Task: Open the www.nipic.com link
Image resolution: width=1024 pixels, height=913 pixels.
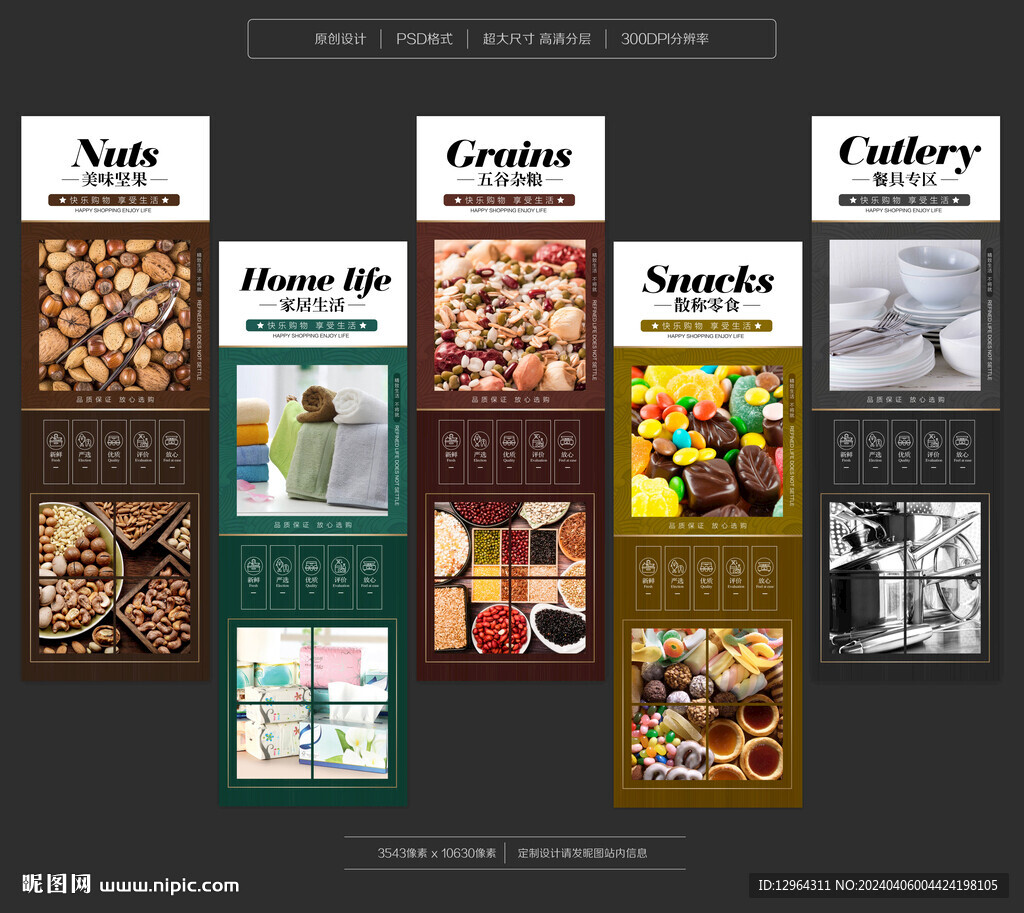Action: (169, 886)
